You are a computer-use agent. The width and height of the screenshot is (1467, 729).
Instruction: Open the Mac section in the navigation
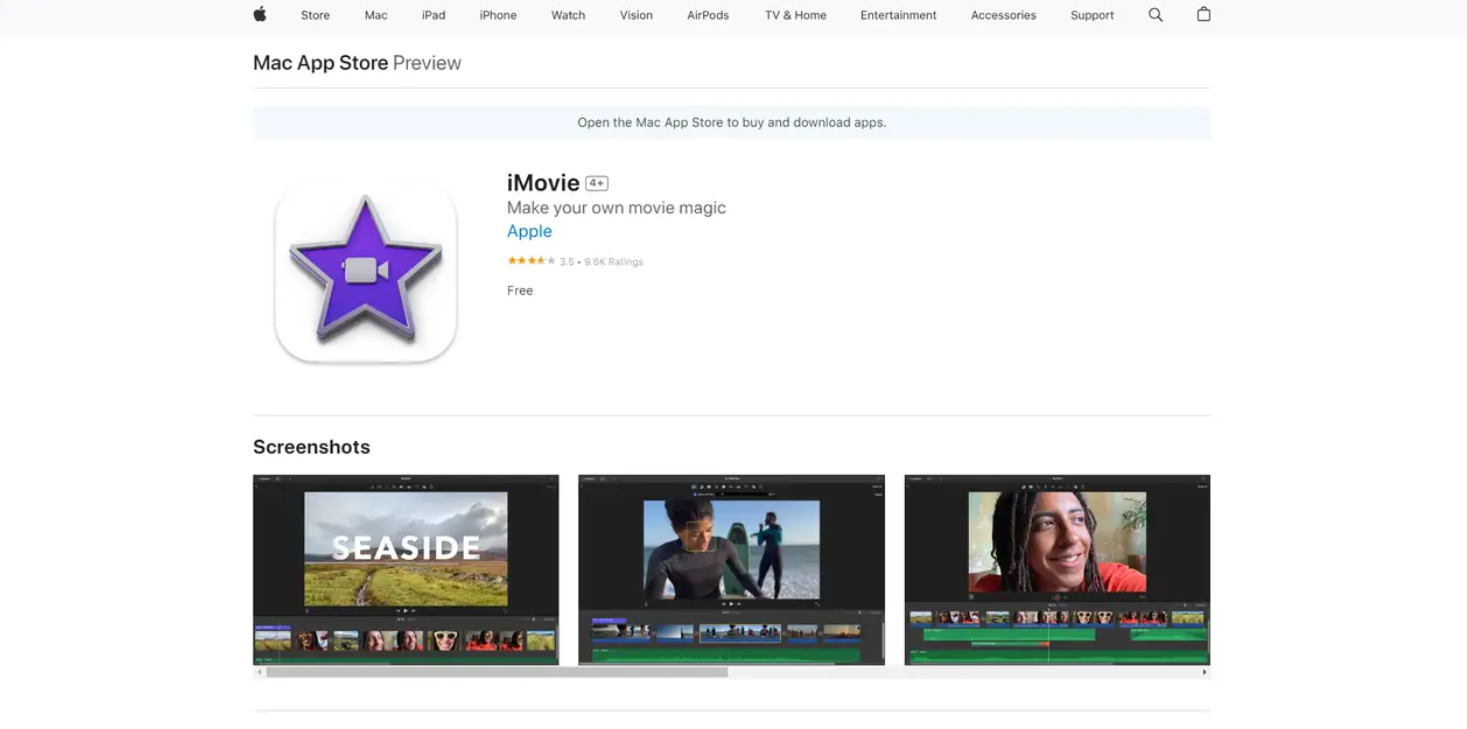click(x=375, y=15)
